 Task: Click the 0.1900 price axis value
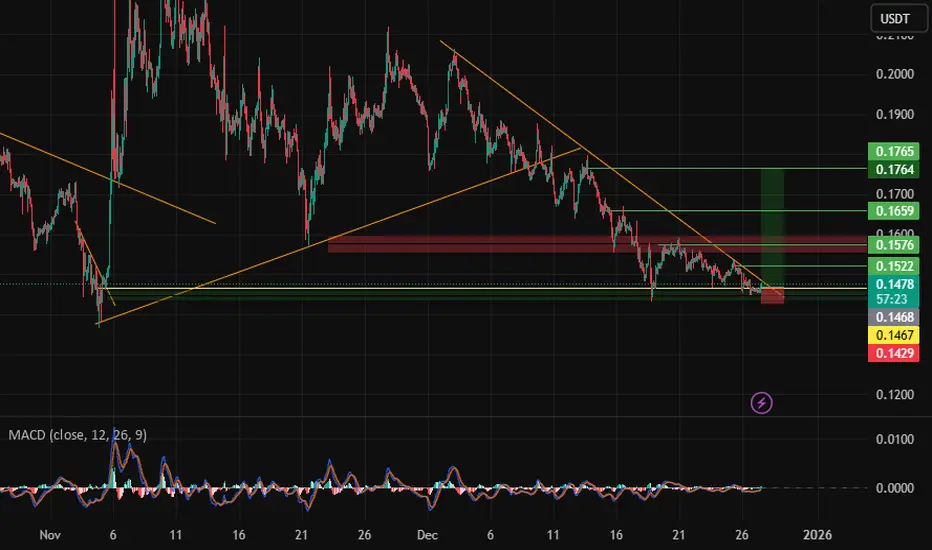pos(895,114)
